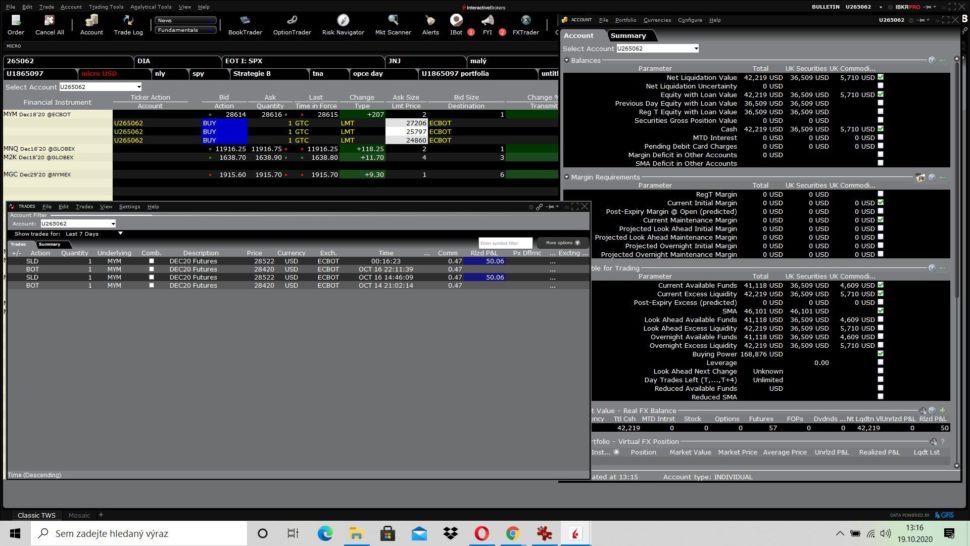Screen dimensions: 970x546
Task: Check Comb. box for 00:16:23 trade
Action: (x=151, y=261)
